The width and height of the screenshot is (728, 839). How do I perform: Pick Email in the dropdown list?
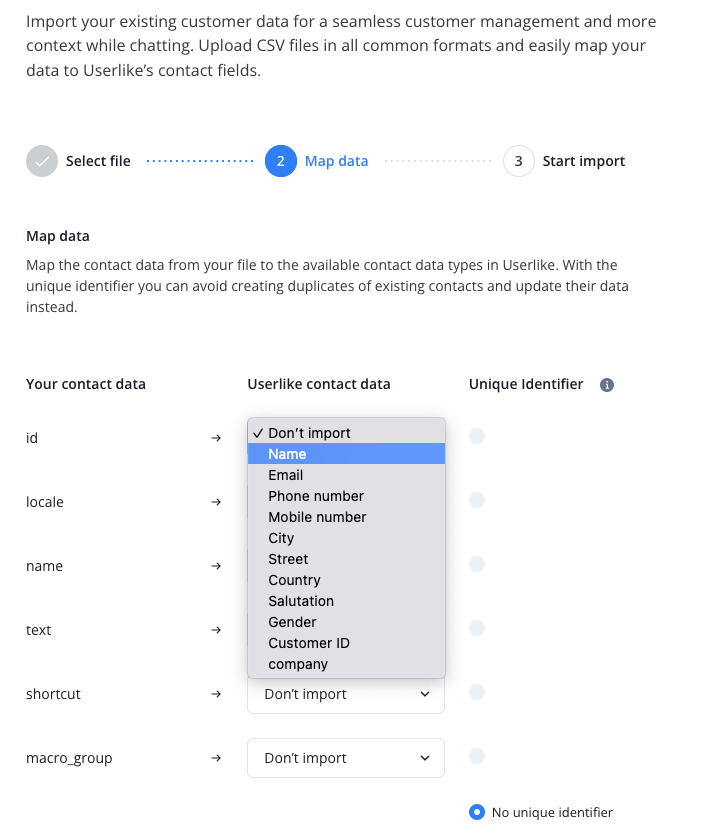[x=286, y=475]
